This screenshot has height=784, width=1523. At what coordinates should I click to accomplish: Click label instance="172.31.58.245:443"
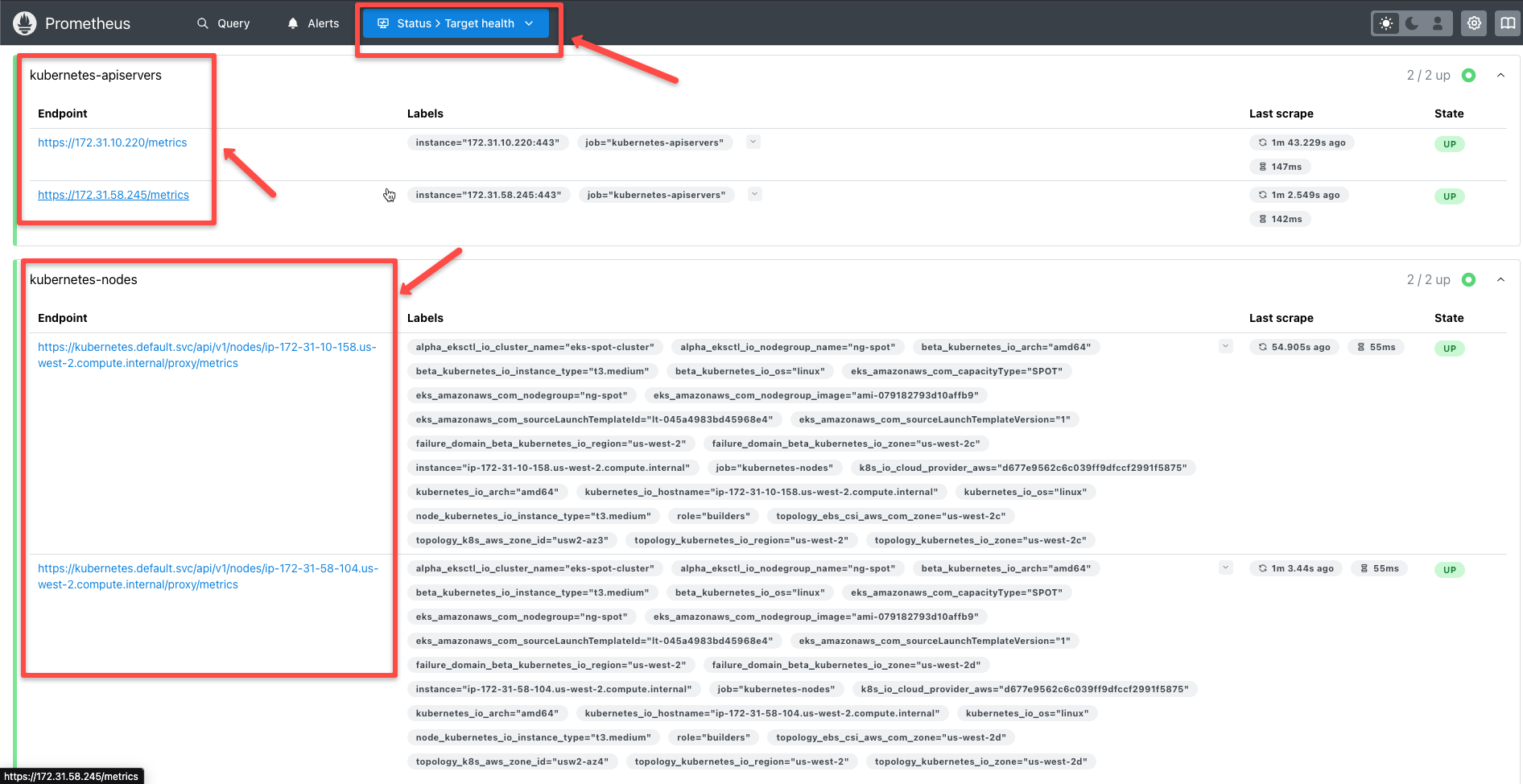(x=489, y=195)
